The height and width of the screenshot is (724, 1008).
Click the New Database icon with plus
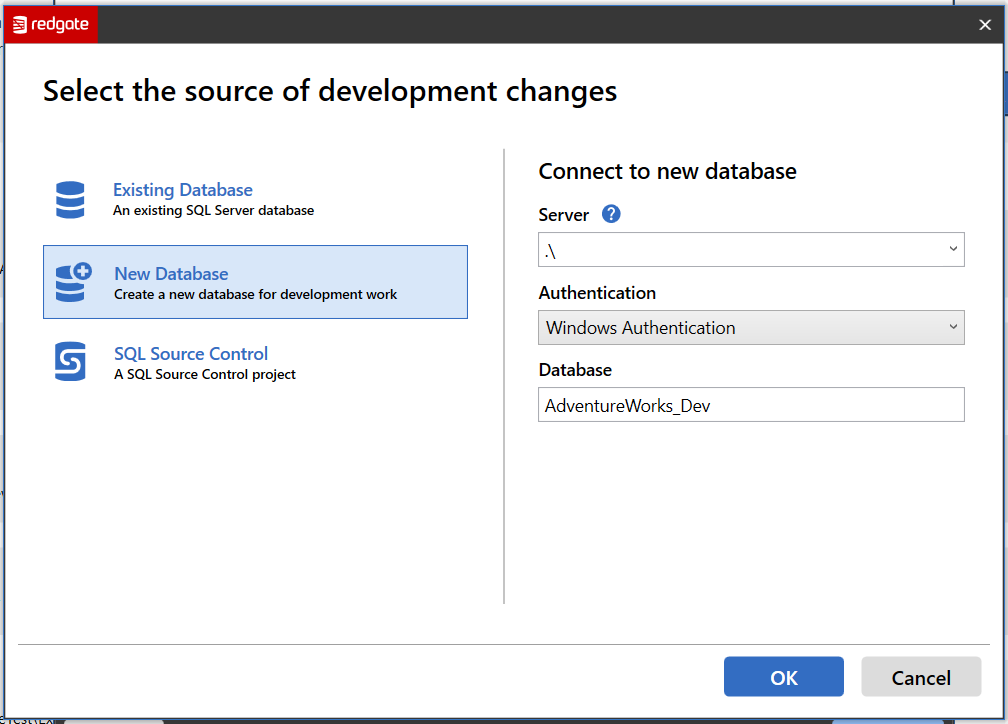click(x=72, y=283)
